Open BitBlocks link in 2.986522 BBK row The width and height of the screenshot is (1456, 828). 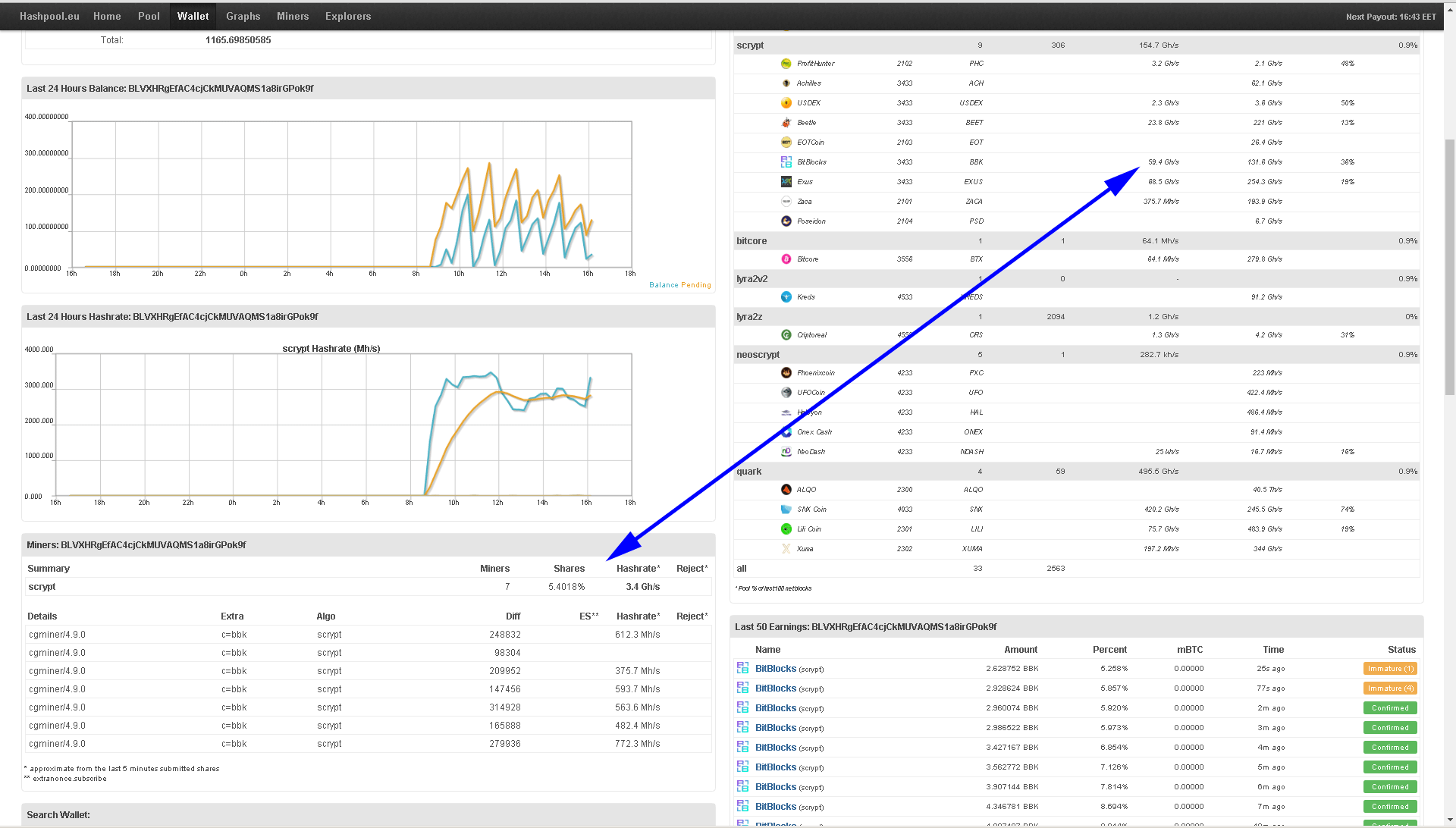(x=776, y=728)
